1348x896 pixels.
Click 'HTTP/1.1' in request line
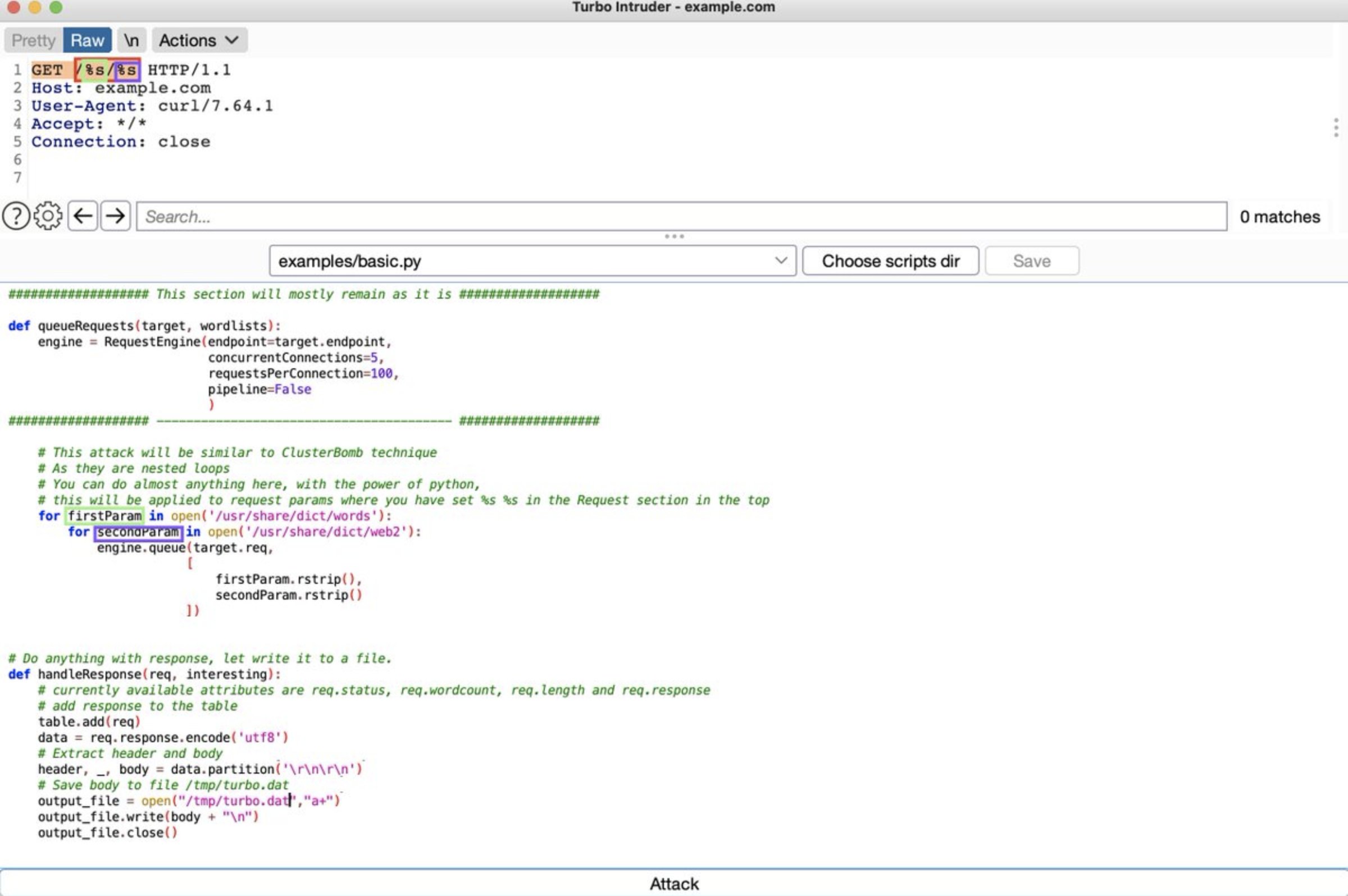pyautogui.click(x=189, y=70)
